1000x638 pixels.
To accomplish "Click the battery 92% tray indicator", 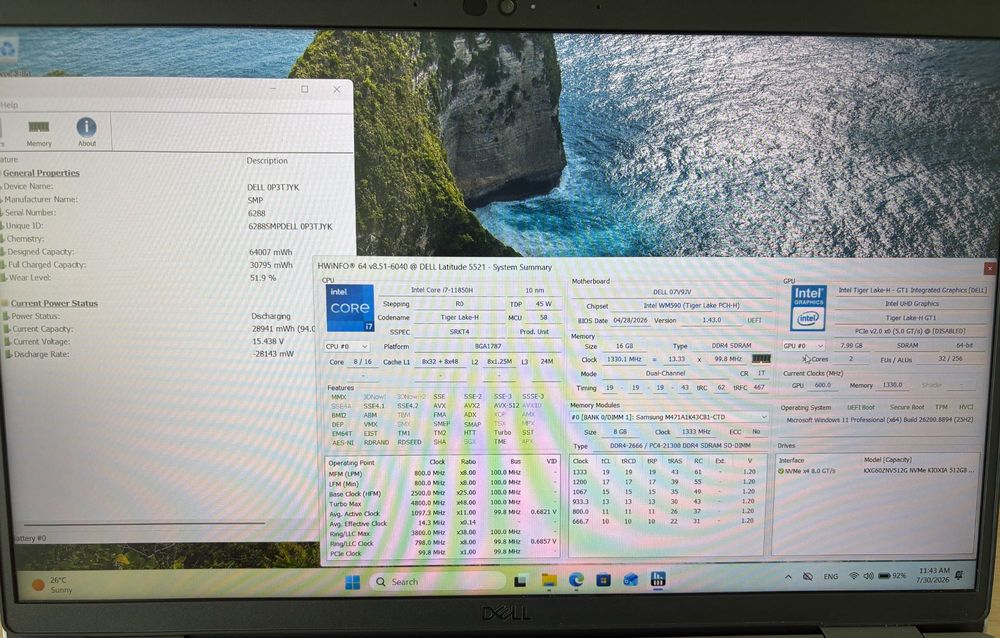I will [x=892, y=575].
